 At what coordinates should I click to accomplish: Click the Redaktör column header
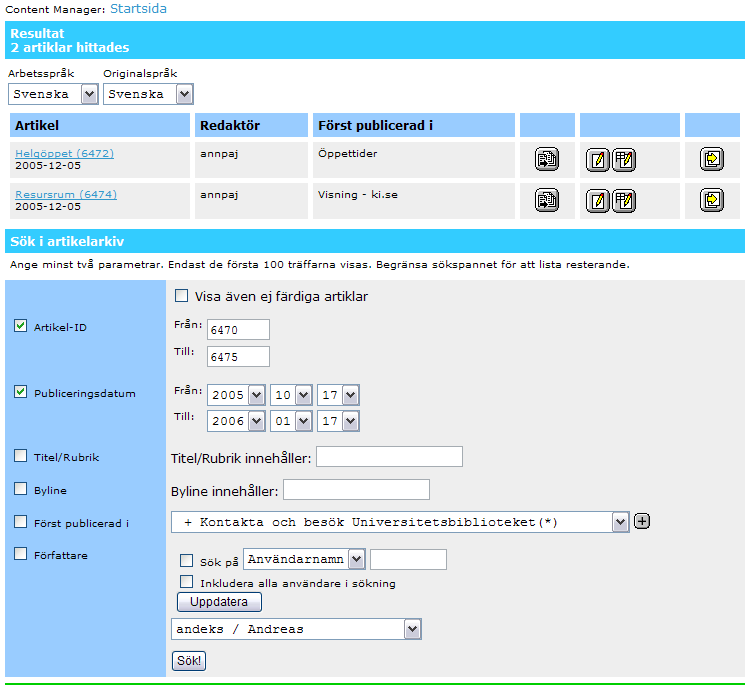[251, 125]
